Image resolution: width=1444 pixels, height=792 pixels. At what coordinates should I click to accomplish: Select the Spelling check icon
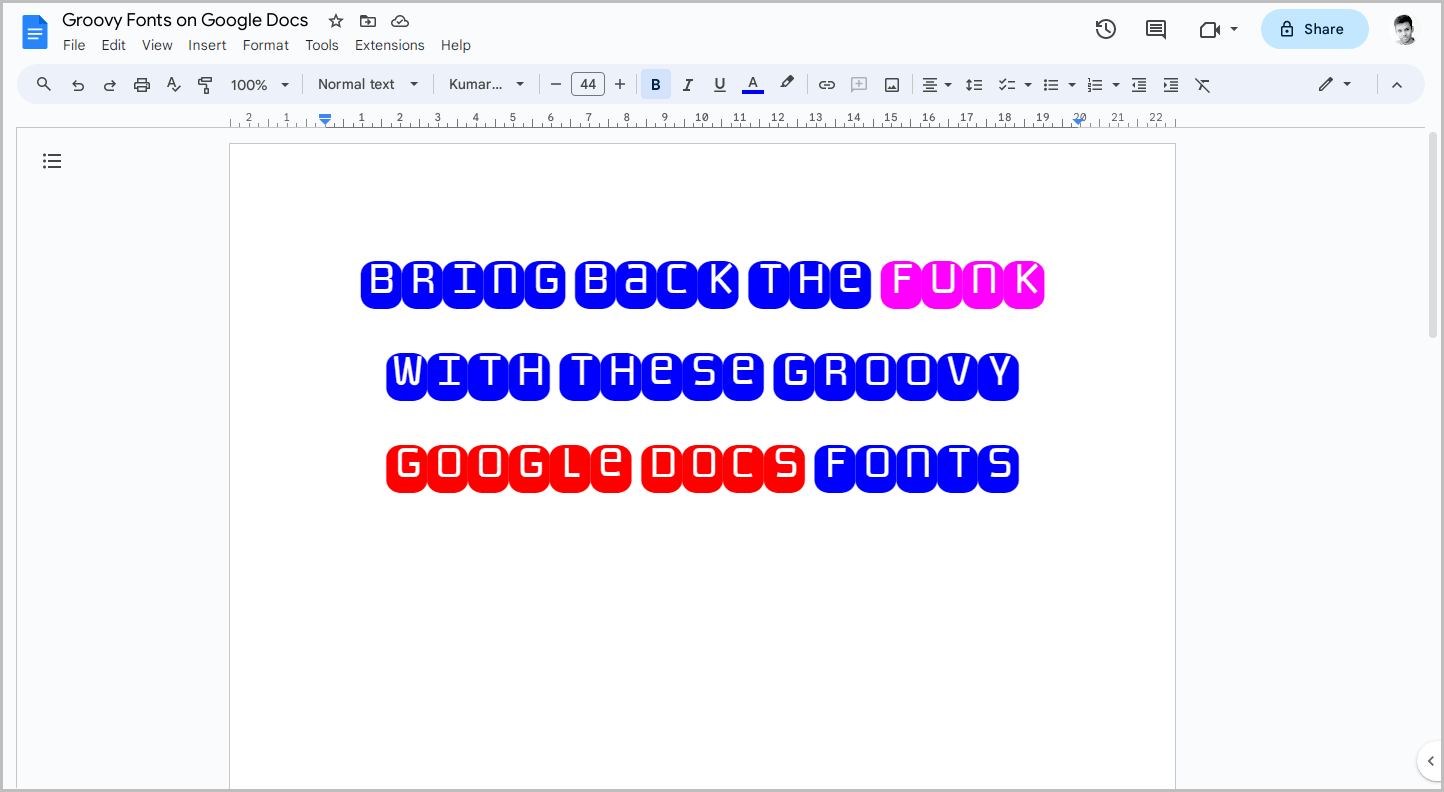pos(173,84)
